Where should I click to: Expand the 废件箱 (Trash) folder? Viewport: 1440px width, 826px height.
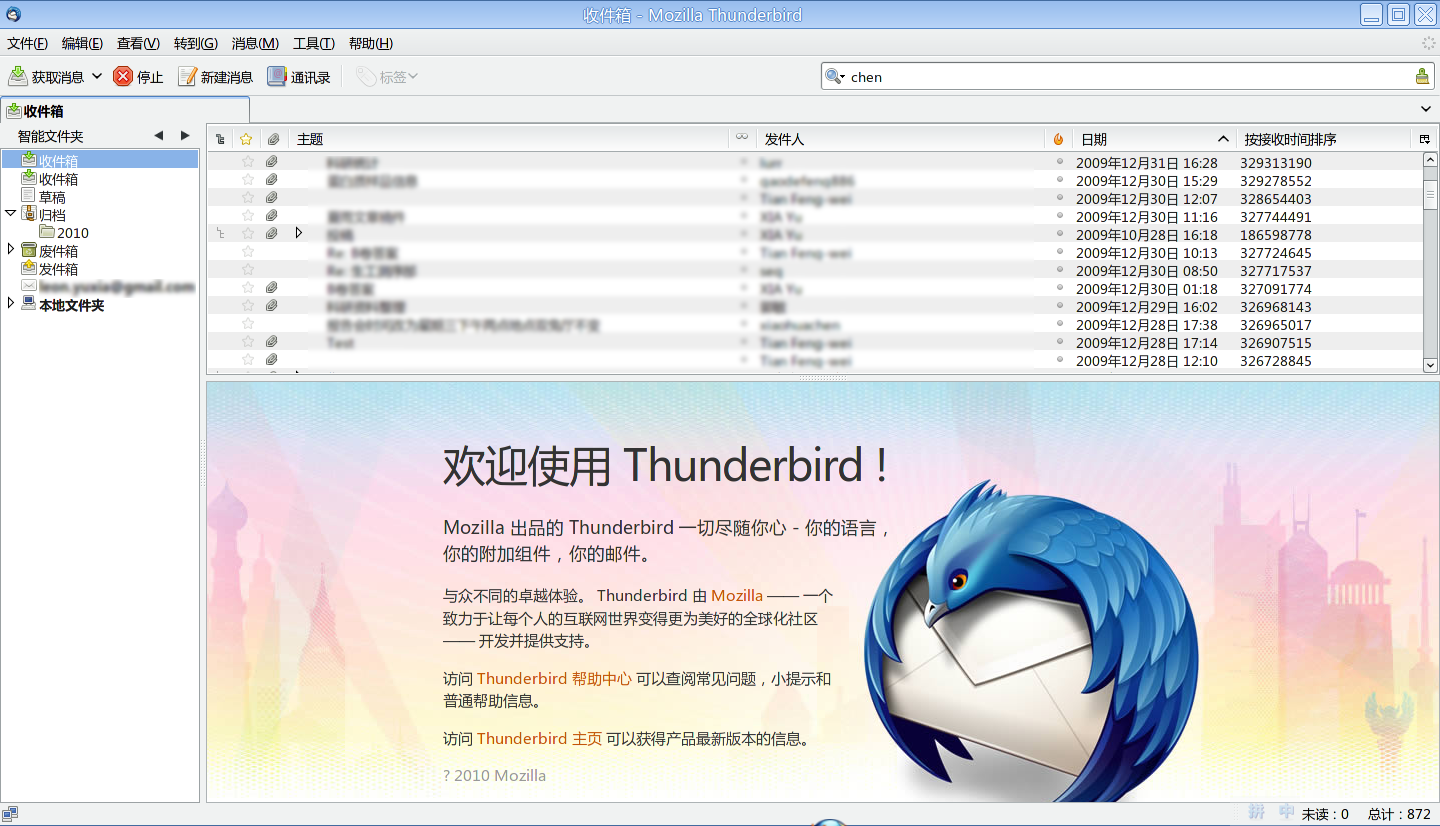click(x=10, y=249)
